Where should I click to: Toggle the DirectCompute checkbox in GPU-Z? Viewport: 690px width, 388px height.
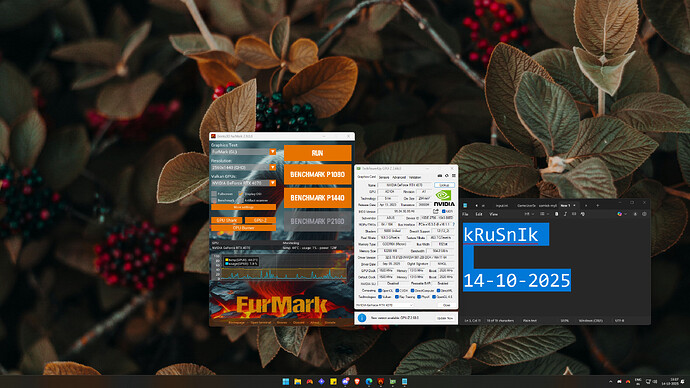[x=412, y=291]
